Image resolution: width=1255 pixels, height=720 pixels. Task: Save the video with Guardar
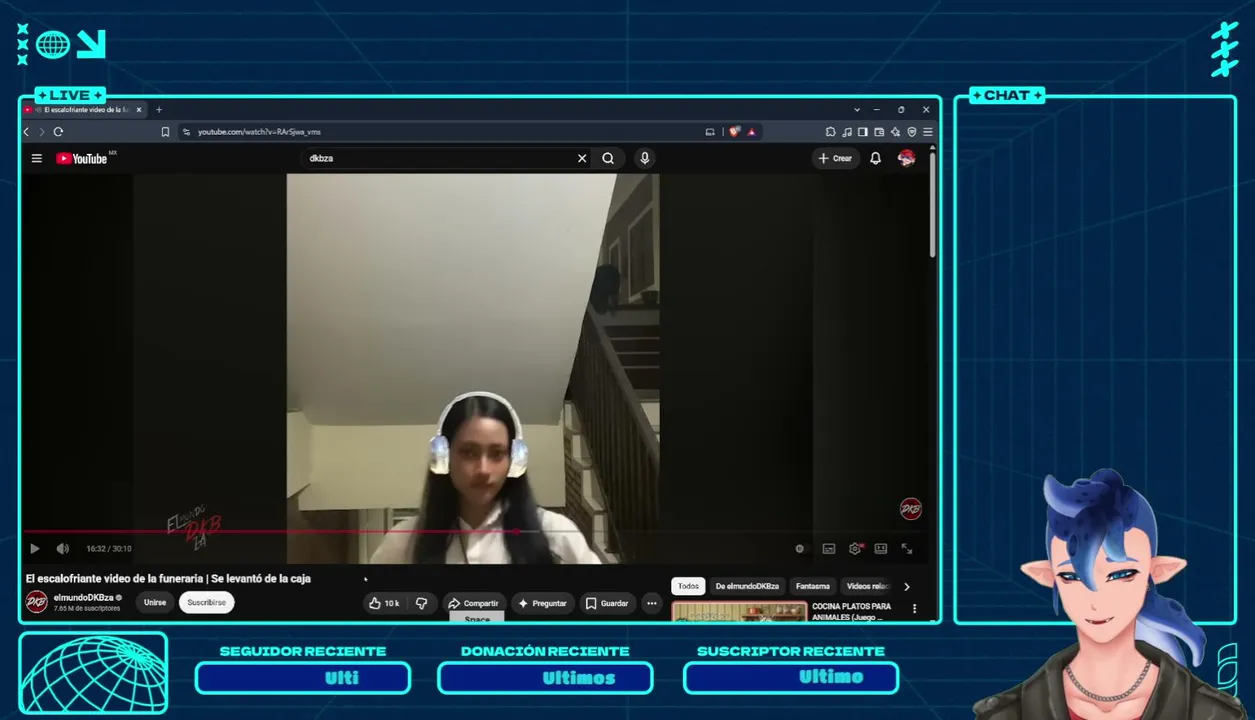(x=607, y=603)
